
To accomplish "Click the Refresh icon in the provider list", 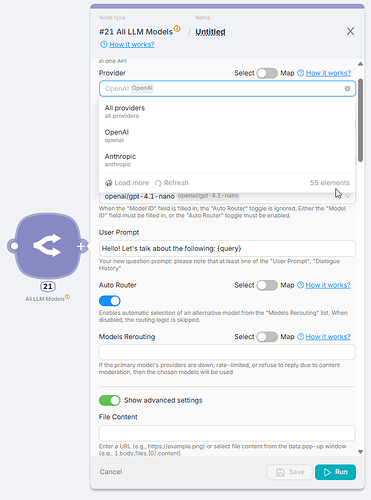I will tap(158, 183).
